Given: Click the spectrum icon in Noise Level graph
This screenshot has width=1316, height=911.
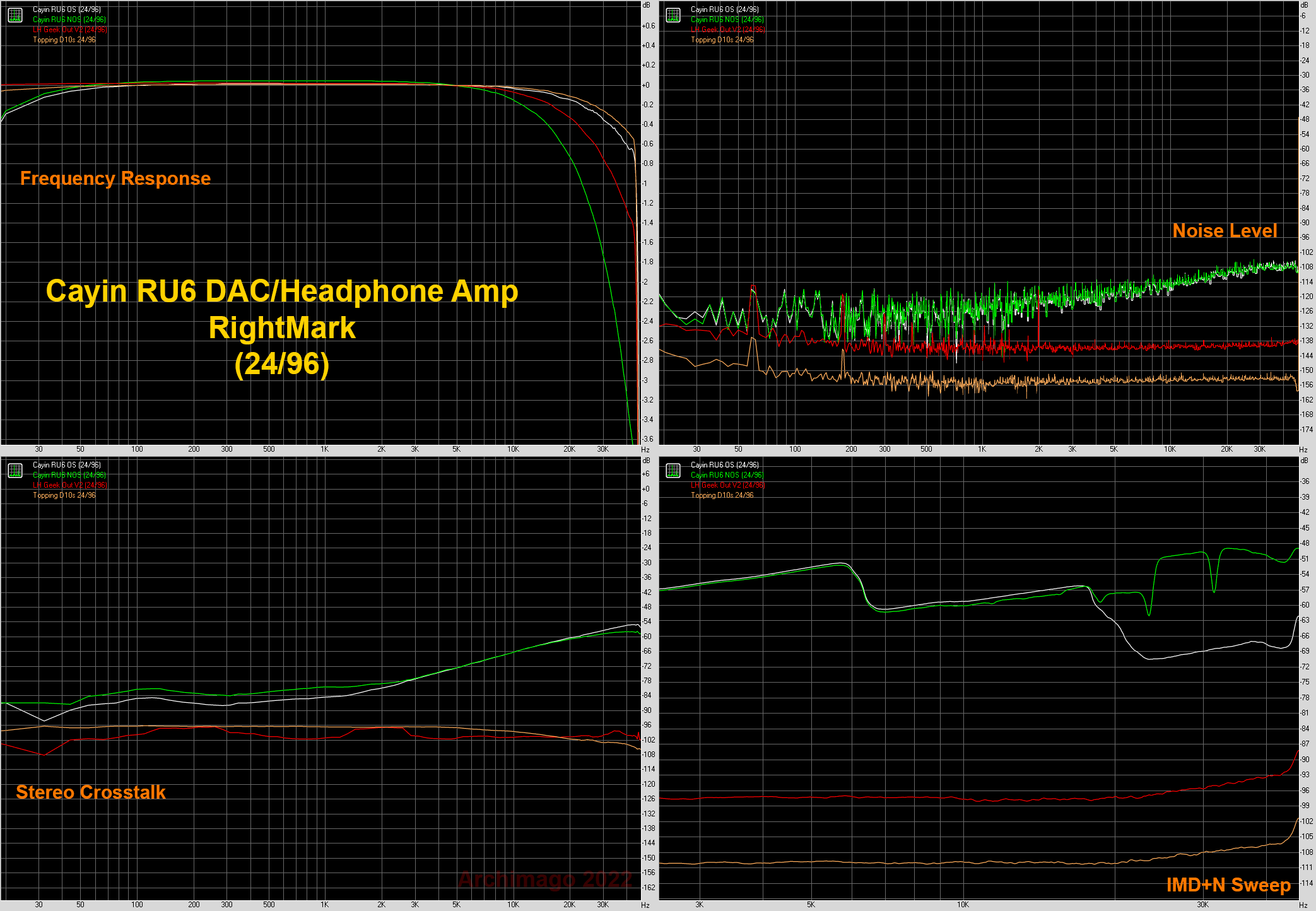Looking at the screenshot, I should coord(673,15).
